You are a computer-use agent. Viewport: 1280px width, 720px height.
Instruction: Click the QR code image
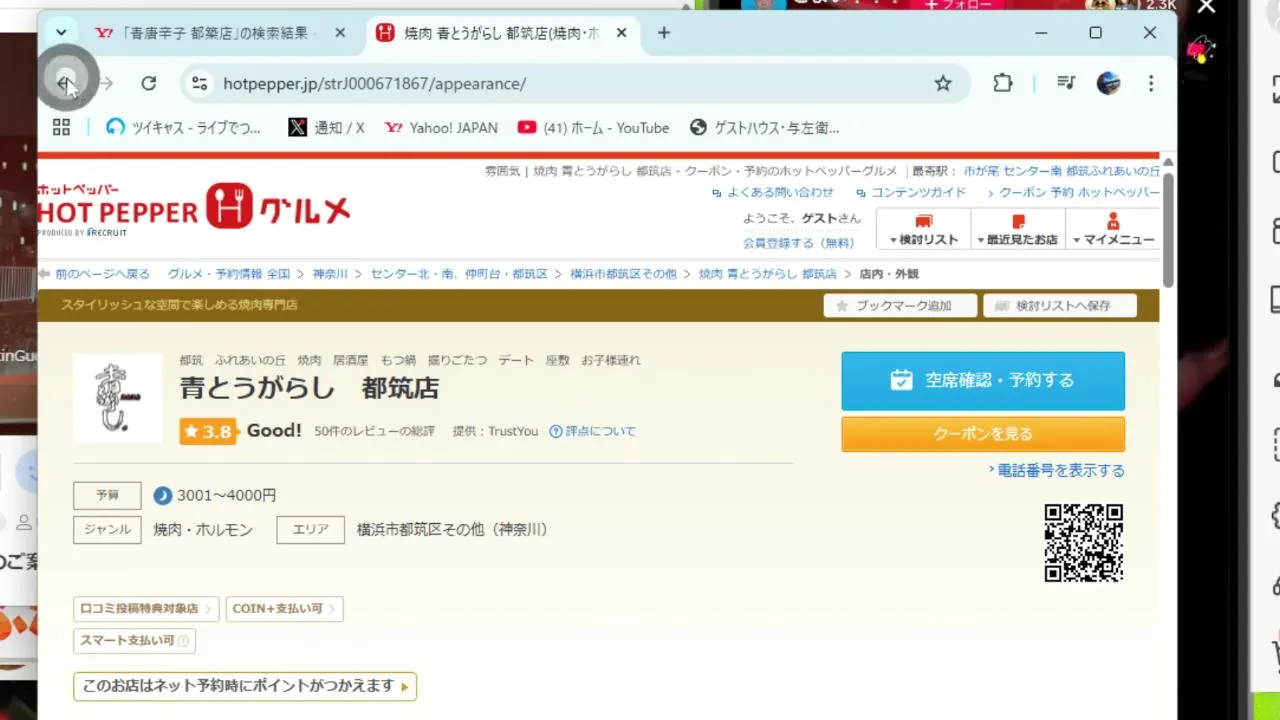pos(1084,543)
